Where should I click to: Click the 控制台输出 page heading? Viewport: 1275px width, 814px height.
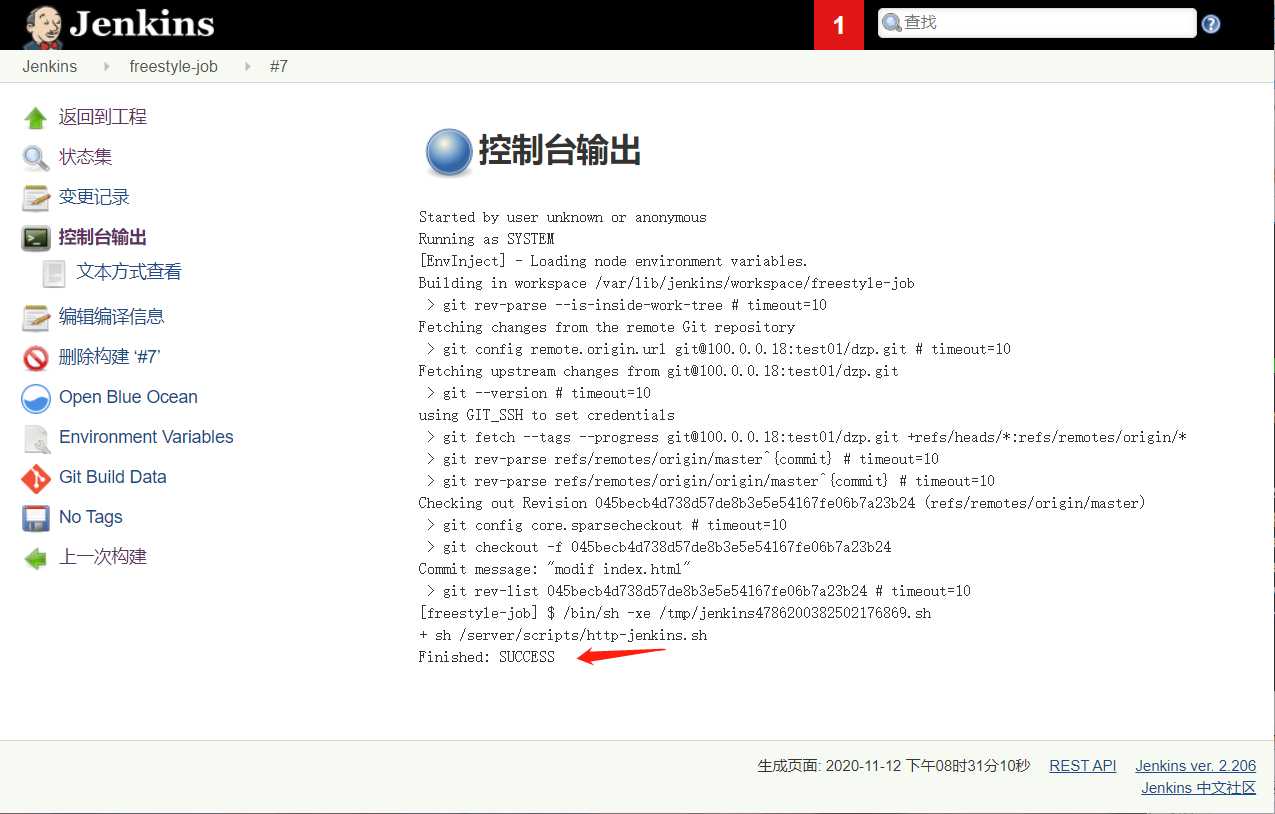[x=559, y=151]
